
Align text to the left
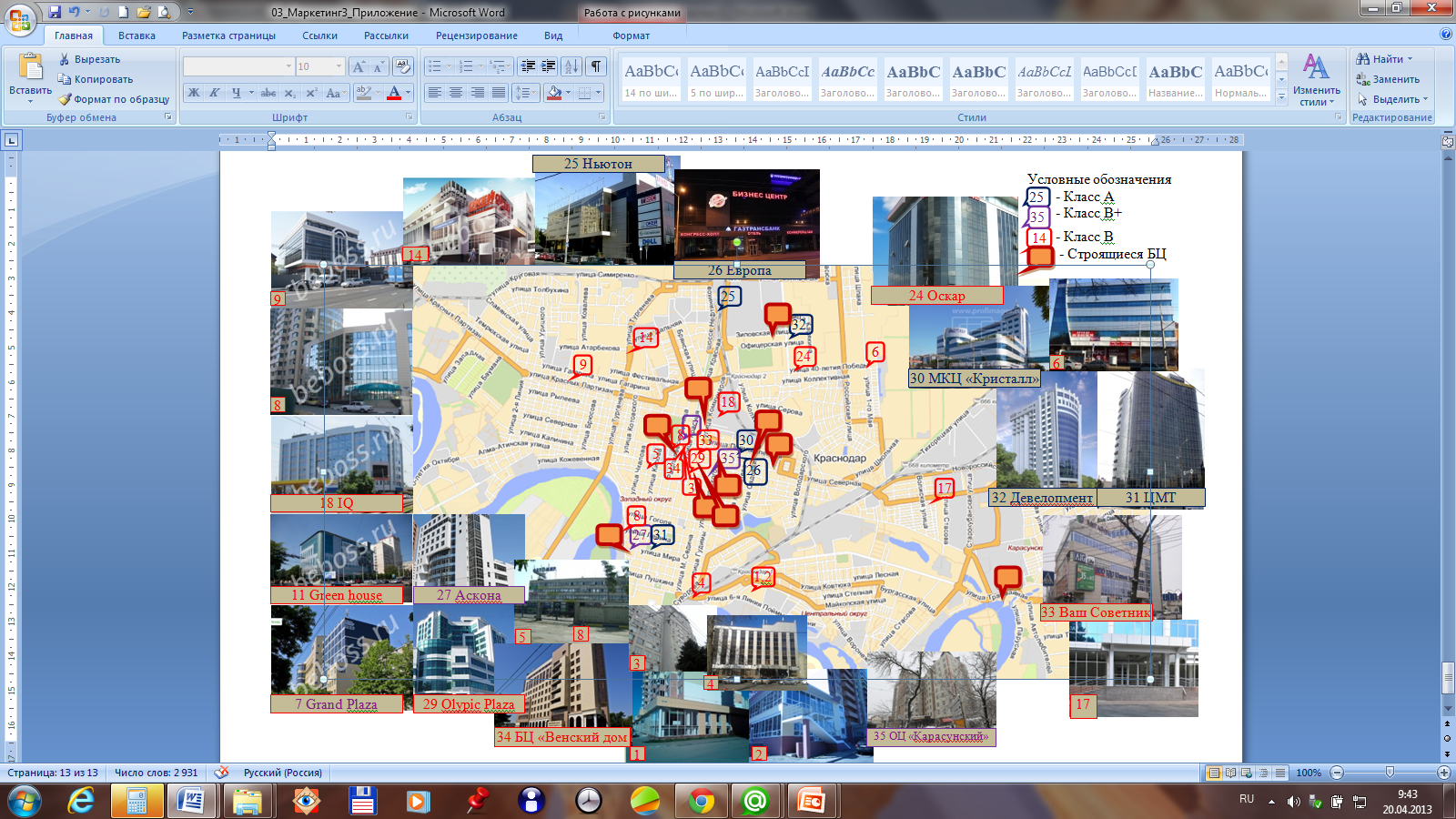tap(435, 93)
